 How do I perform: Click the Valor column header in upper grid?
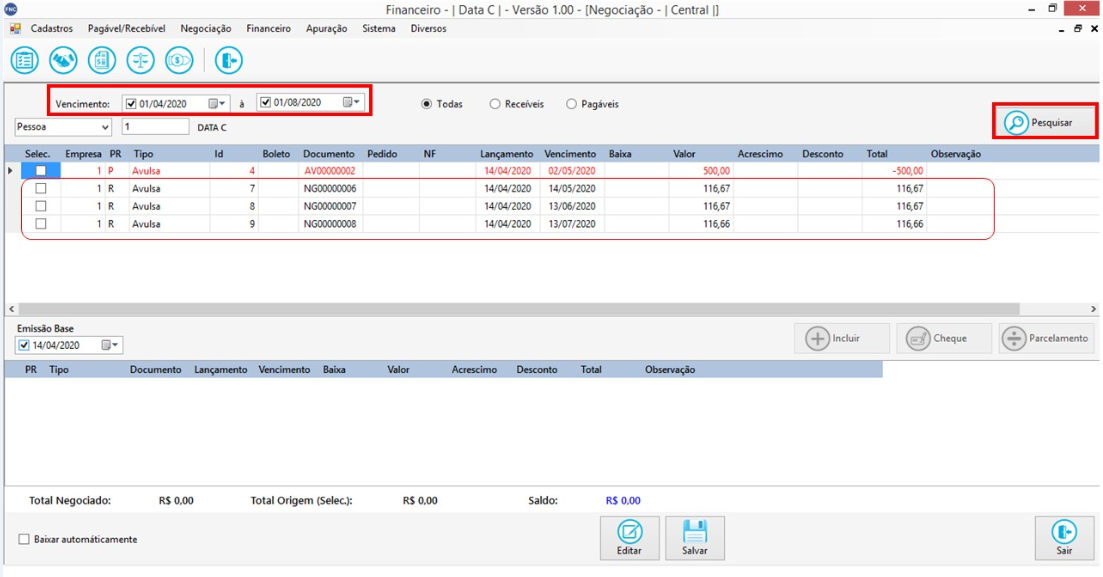(684, 154)
